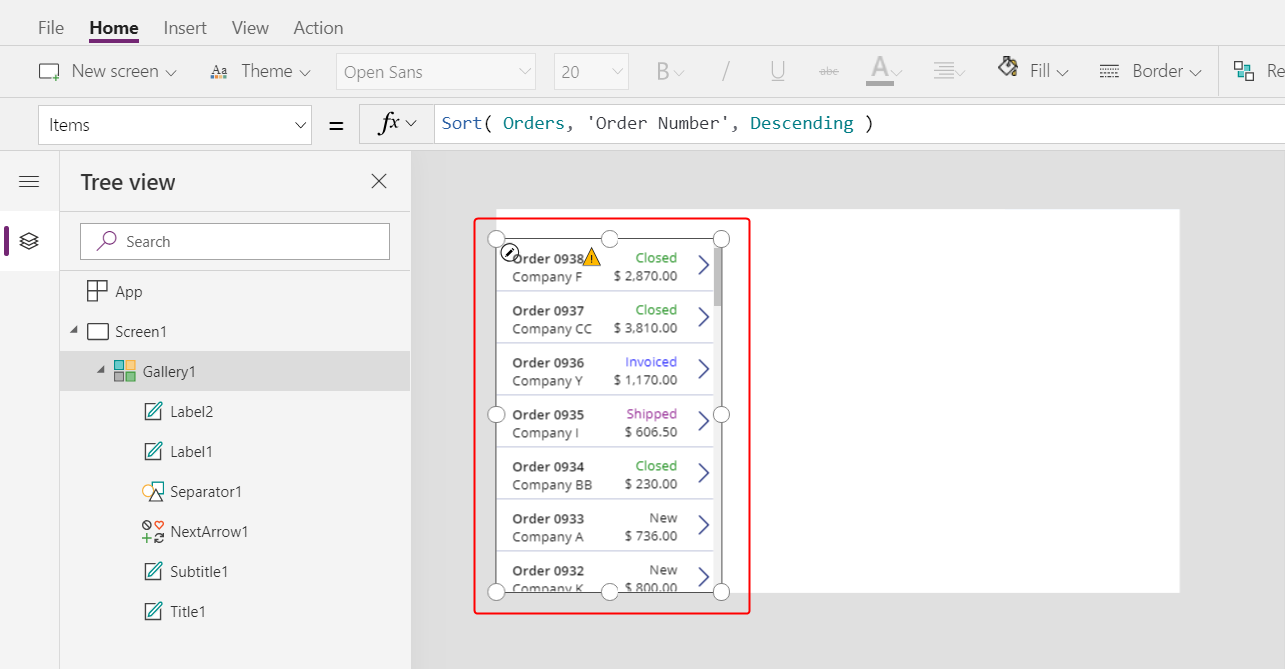Click the hamburger menu icon

[x=29, y=181]
